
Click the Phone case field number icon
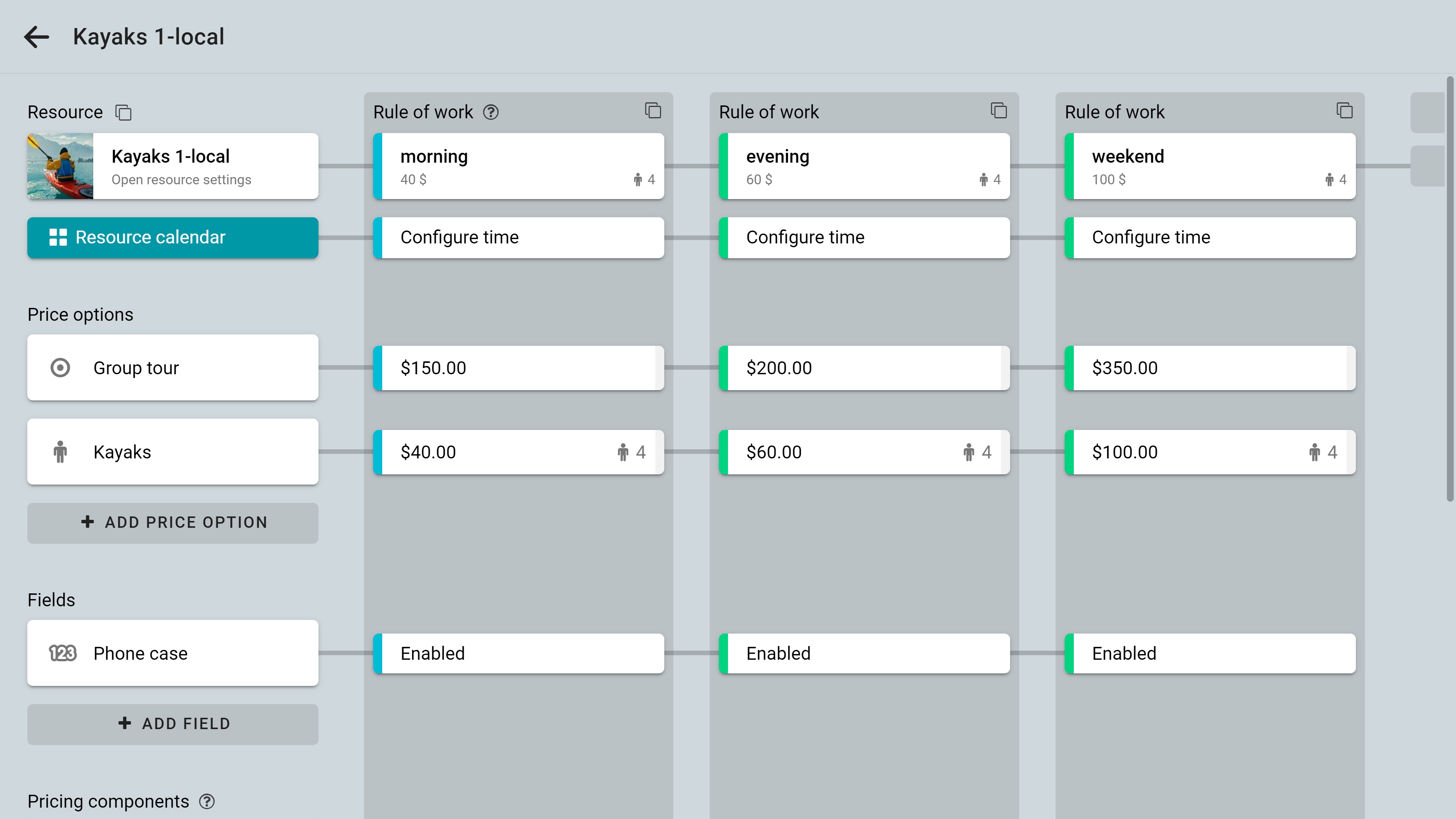[x=60, y=652]
